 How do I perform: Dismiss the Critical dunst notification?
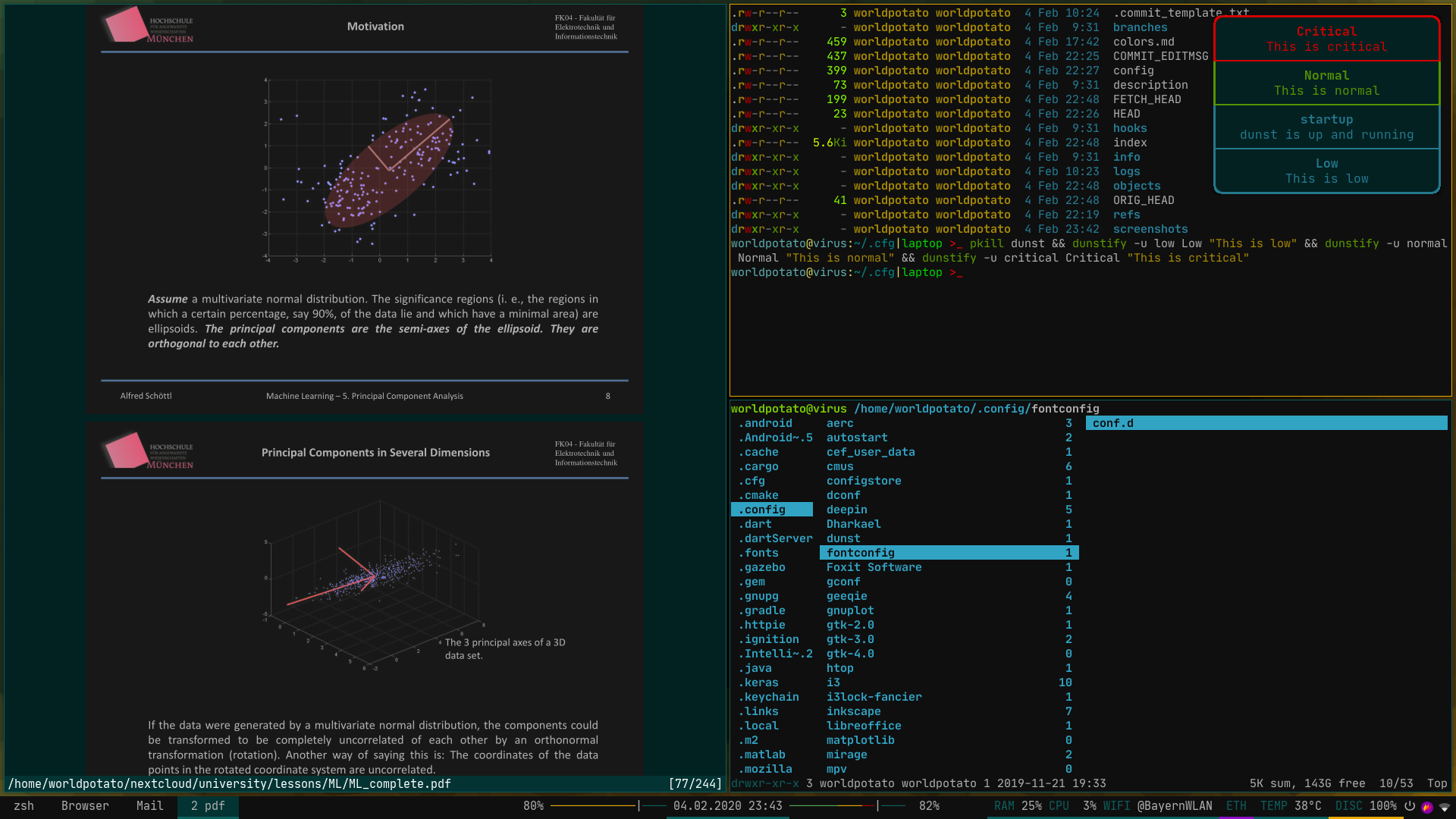1326,39
